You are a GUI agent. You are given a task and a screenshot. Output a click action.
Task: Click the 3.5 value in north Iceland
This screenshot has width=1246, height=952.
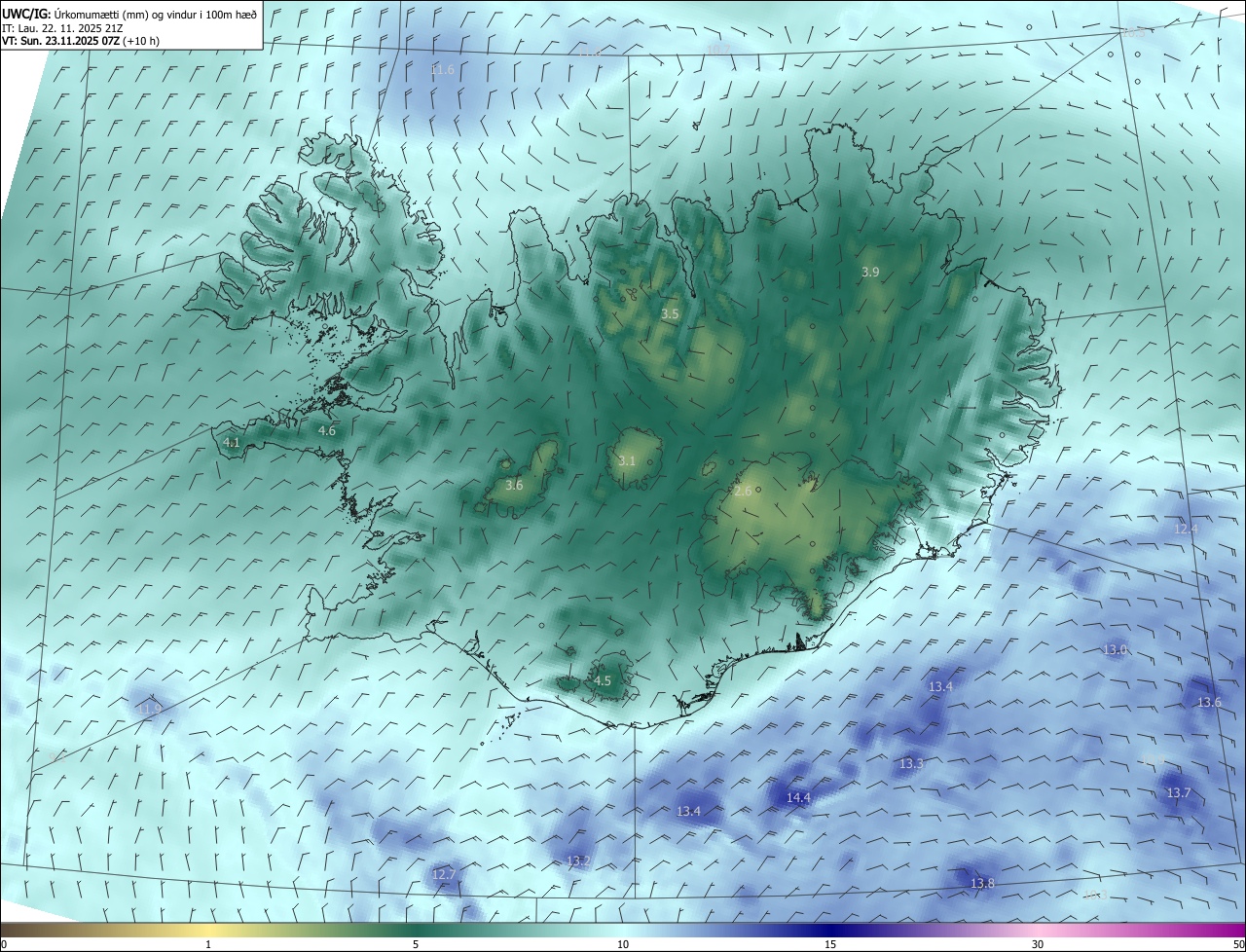670,314
